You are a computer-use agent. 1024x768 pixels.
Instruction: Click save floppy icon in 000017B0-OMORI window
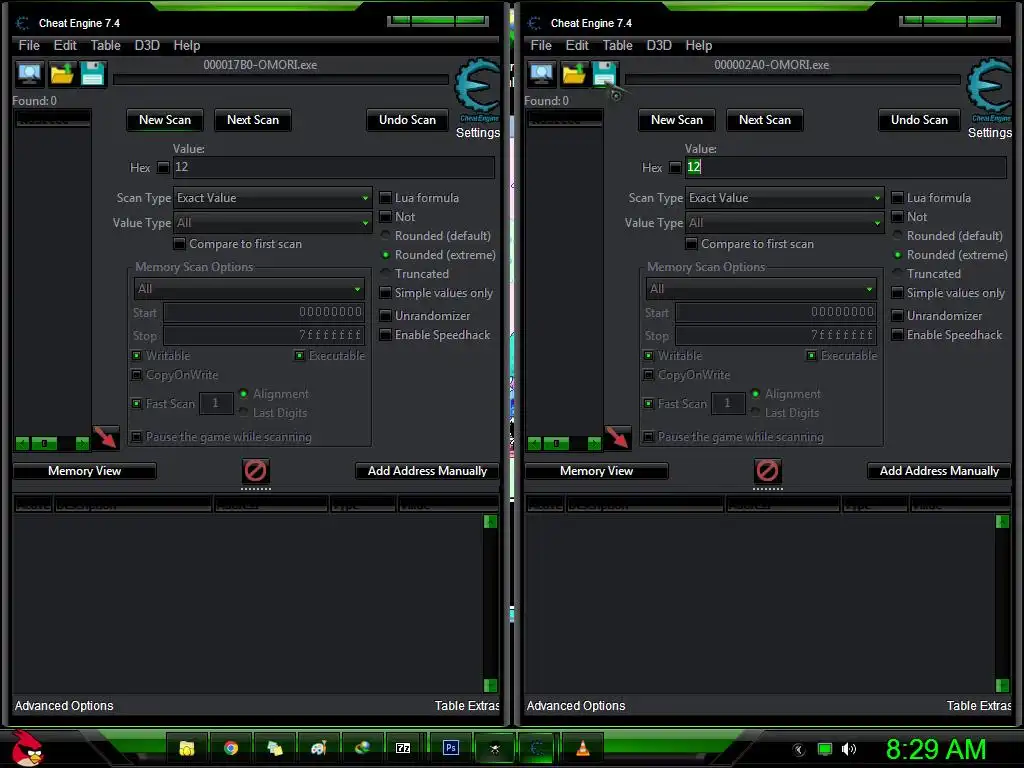(93, 74)
